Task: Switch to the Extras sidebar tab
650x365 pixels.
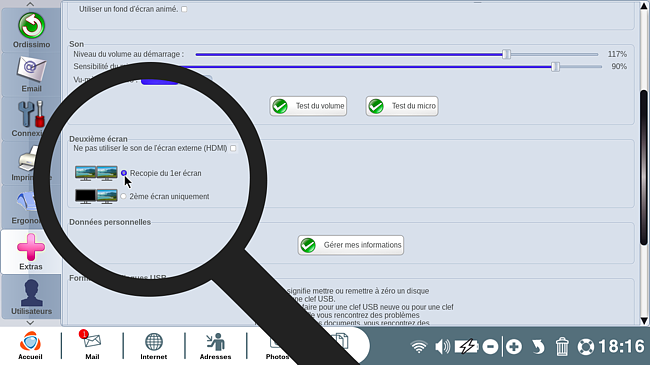Action: 31,252
